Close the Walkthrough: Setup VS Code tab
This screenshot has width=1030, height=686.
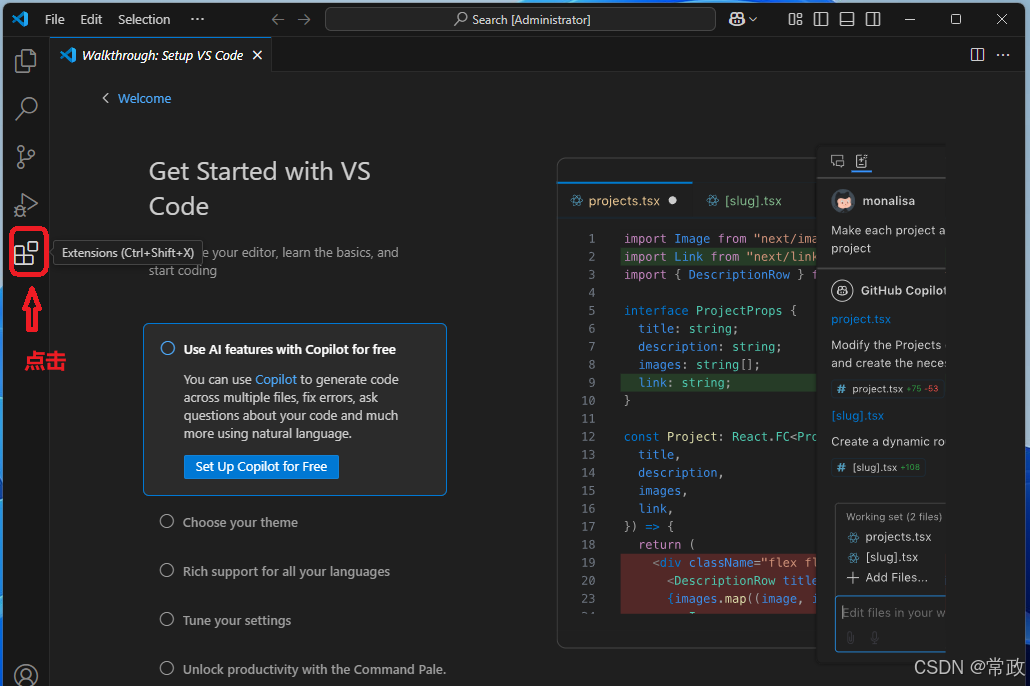pyautogui.click(x=258, y=55)
